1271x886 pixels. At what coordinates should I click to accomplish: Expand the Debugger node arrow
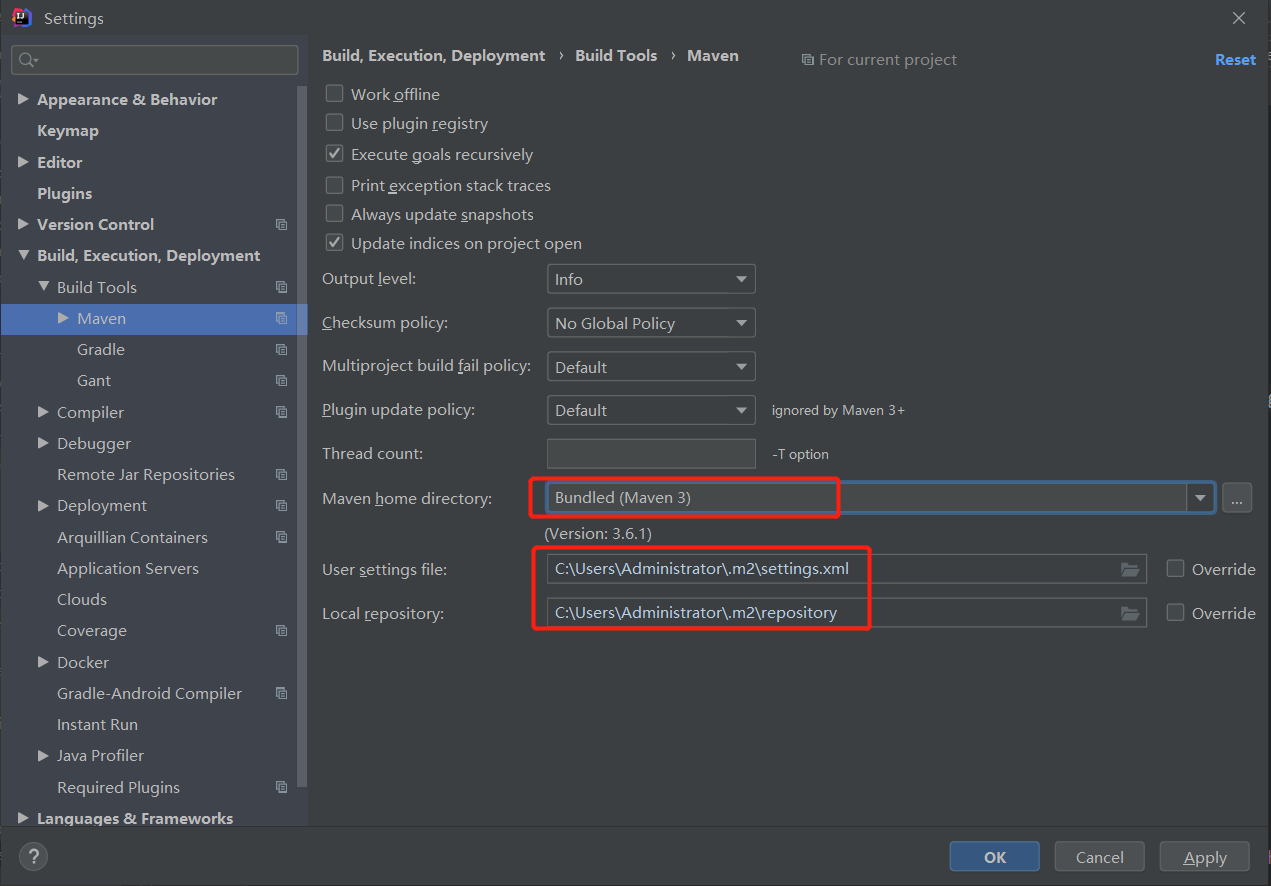(x=43, y=443)
